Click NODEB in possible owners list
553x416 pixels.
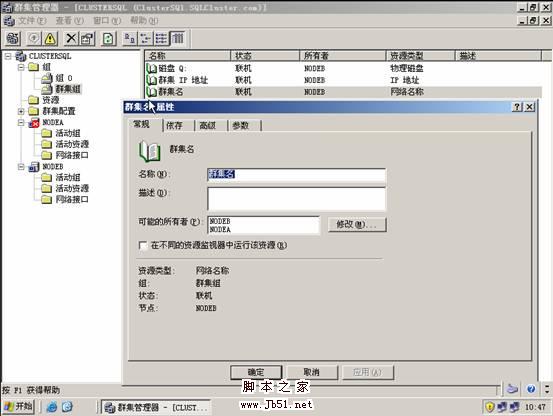(220, 221)
